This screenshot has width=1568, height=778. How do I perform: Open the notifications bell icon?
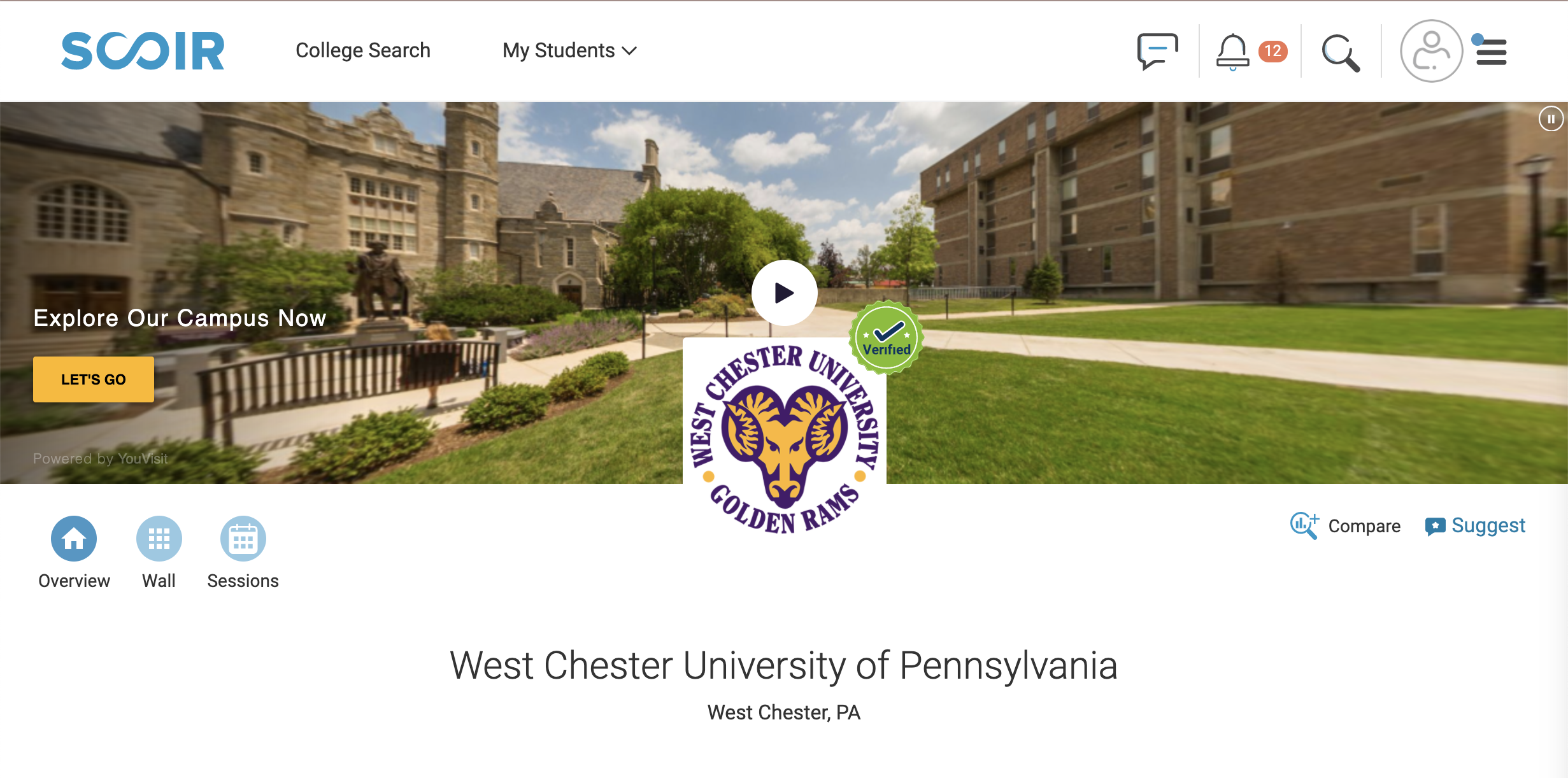pos(1232,51)
